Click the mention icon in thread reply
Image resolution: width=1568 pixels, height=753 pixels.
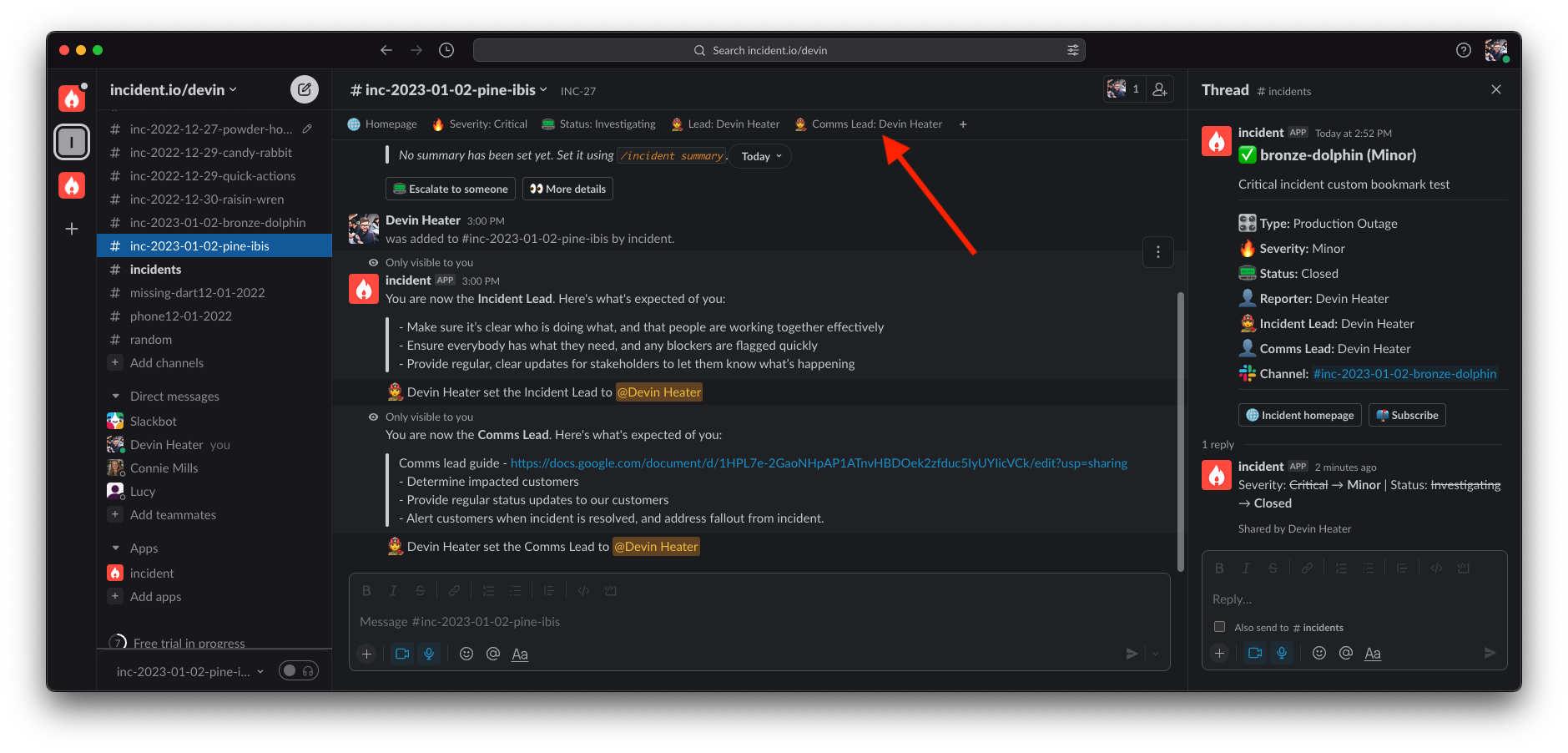tap(1346, 653)
